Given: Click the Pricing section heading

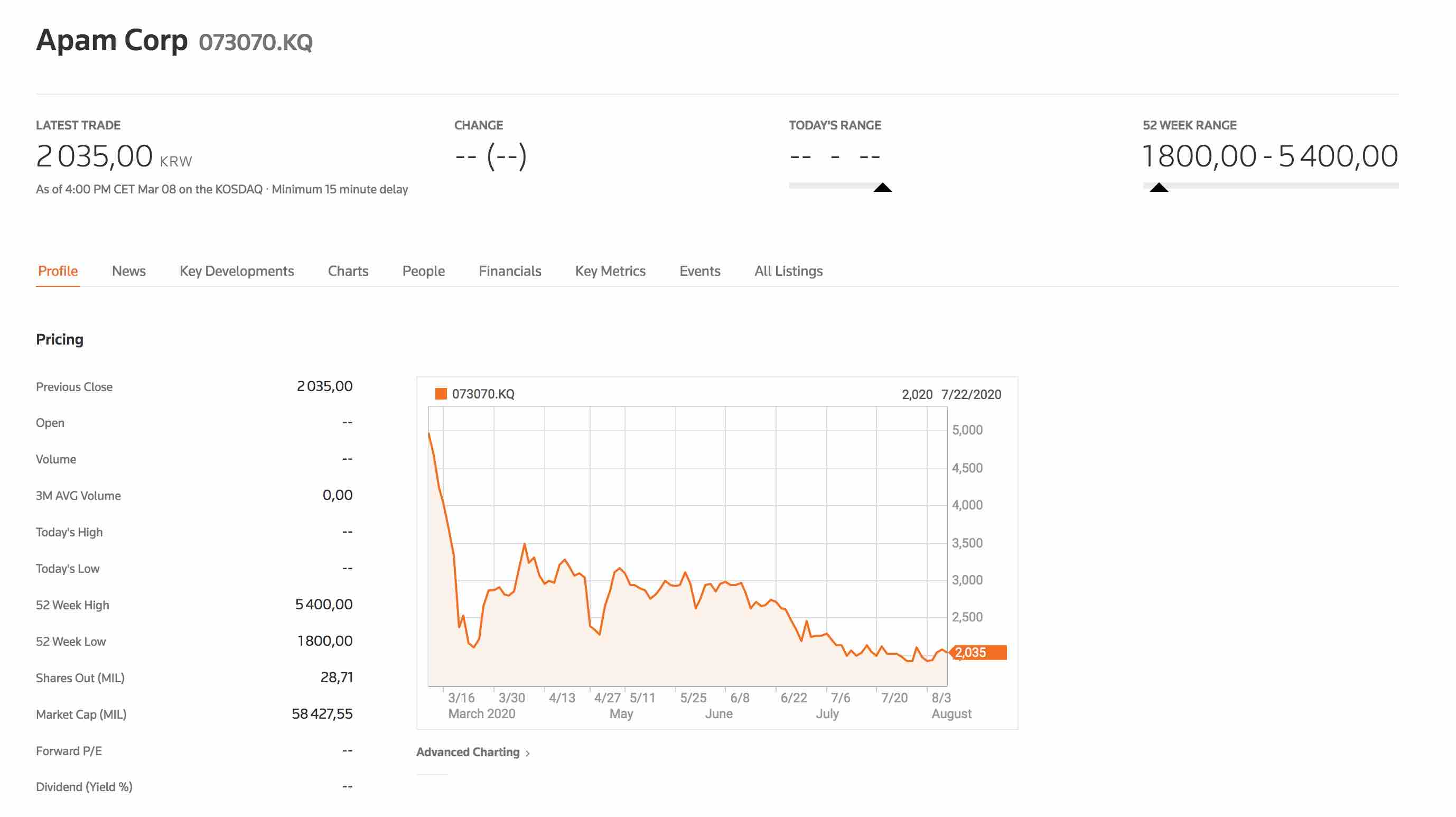Looking at the screenshot, I should 60,339.
